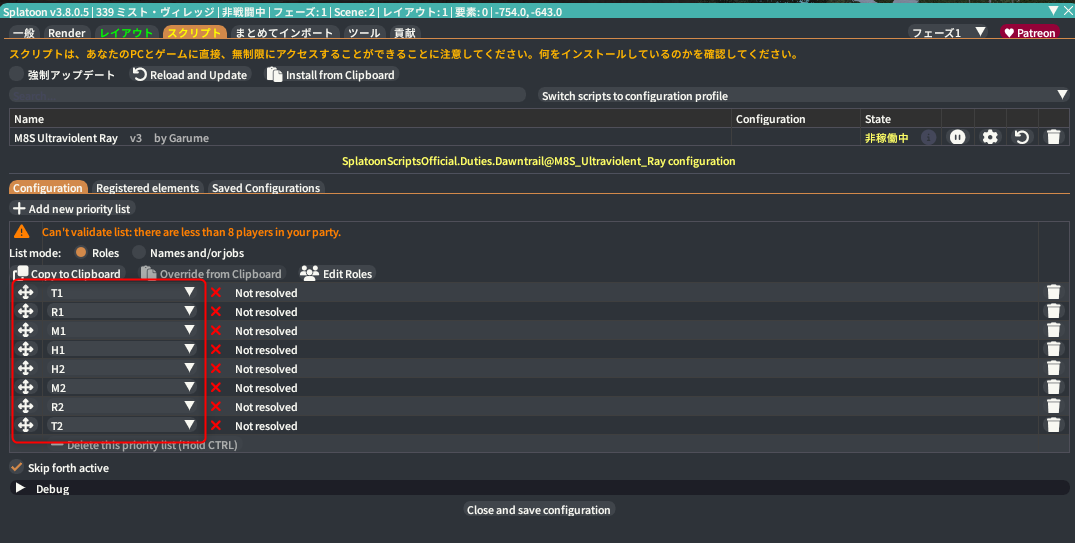Delete the T1 priority entry
Image resolution: width=1075 pixels, height=543 pixels.
pyautogui.click(x=1054, y=292)
